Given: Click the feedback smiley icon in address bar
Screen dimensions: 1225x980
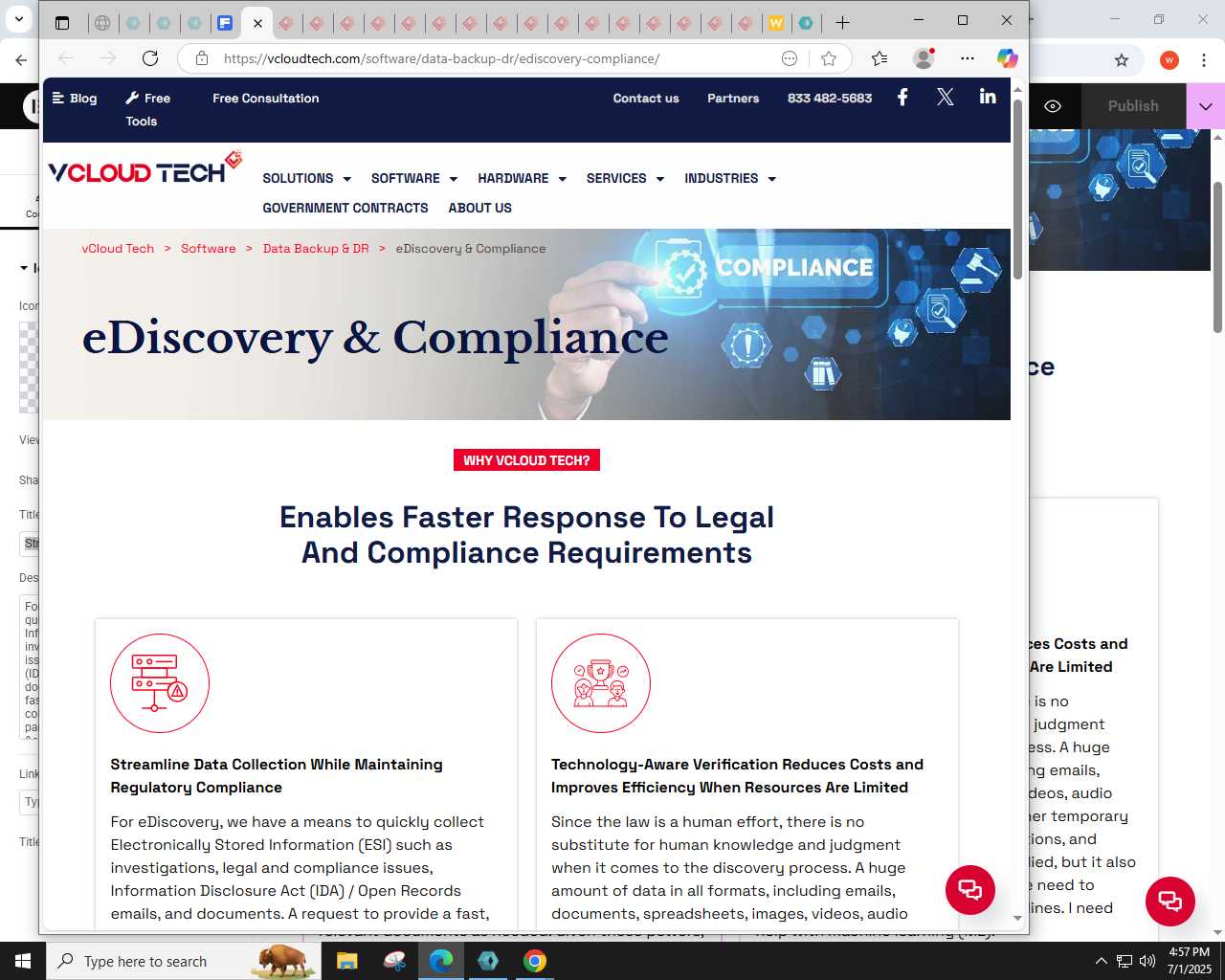Looking at the screenshot, I should 790,58.
